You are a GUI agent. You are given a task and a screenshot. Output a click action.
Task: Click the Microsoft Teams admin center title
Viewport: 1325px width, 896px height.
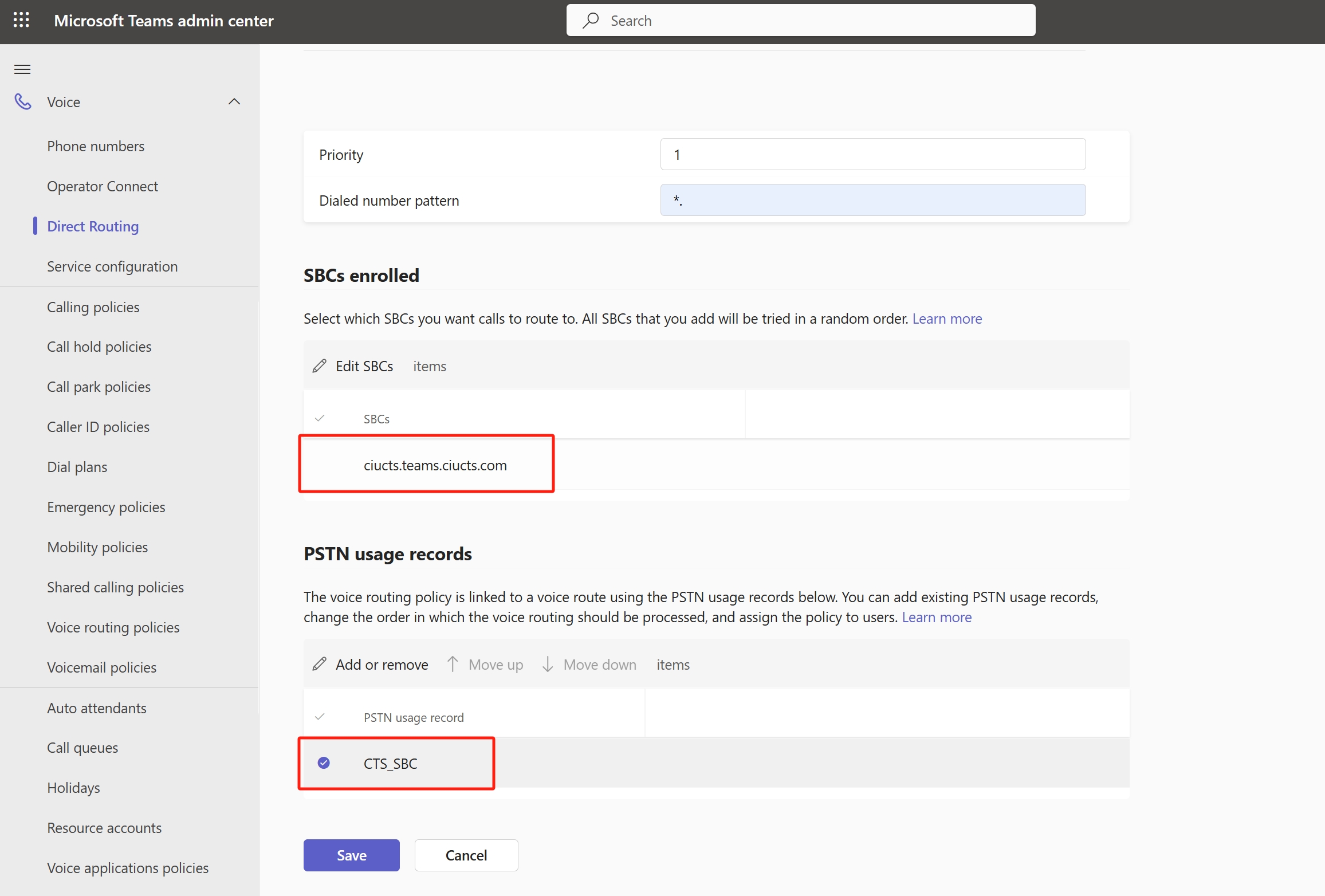164,21
